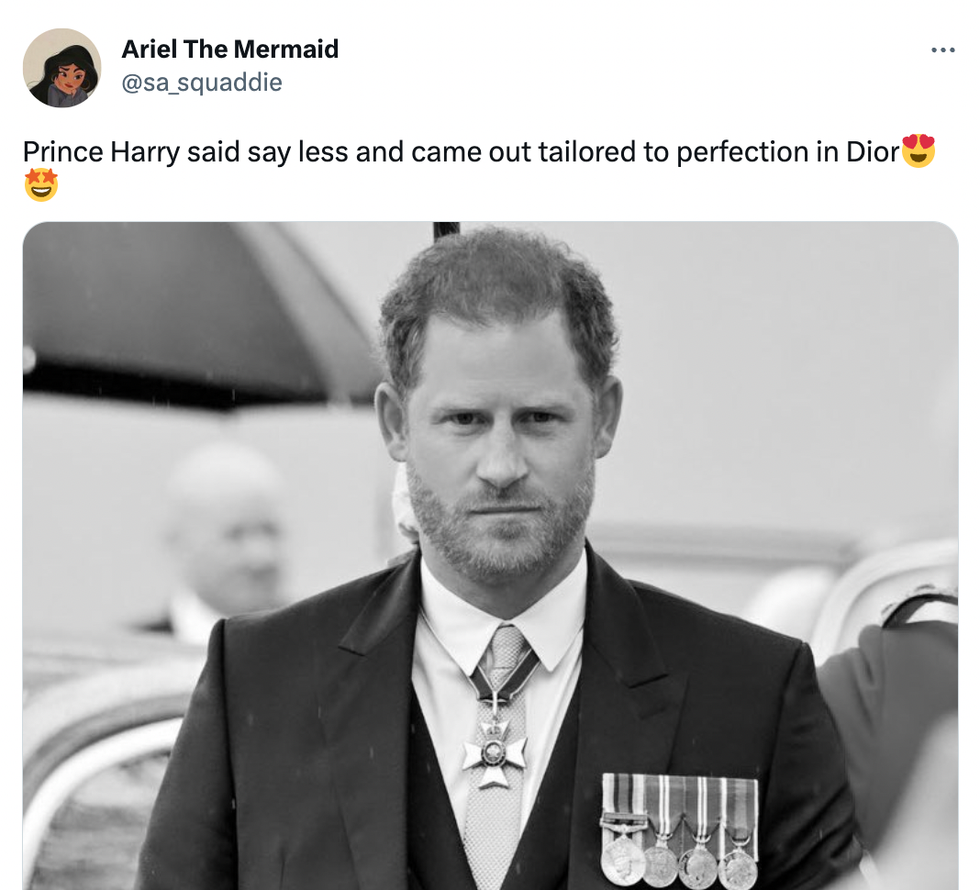Visit the @sa_squaddie handle link
This screenshot has height=890, width=980.
click(x=202, y=82)
